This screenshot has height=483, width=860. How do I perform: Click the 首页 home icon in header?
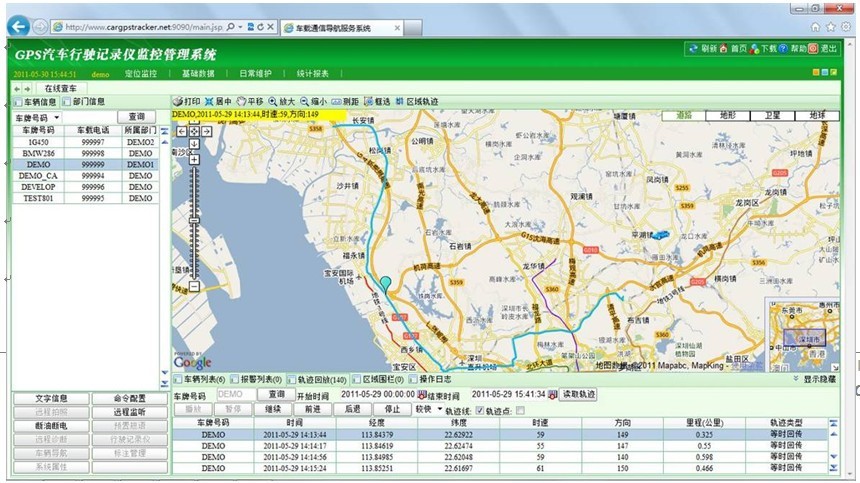[x=723, y=49]
